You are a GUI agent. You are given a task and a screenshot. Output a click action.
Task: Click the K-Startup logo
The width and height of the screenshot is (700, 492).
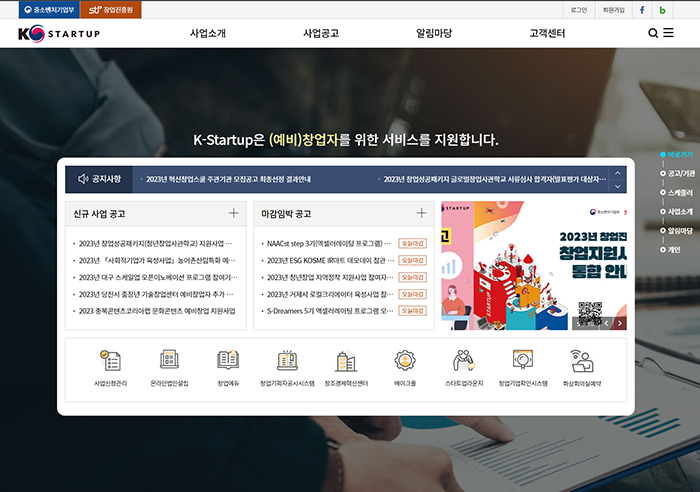click(x=59, y=33)
